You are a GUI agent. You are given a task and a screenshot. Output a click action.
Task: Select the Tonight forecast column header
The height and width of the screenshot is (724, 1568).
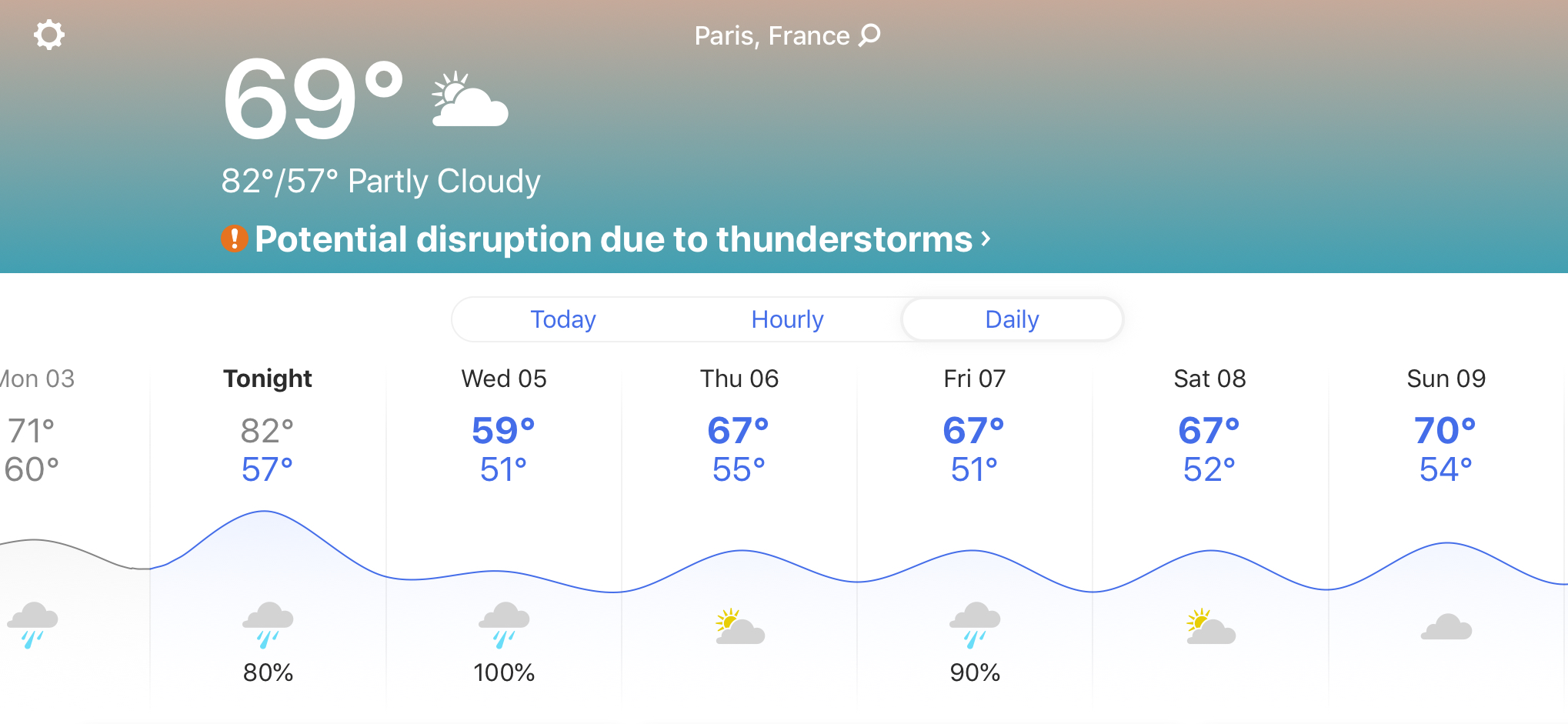(268, 379)
